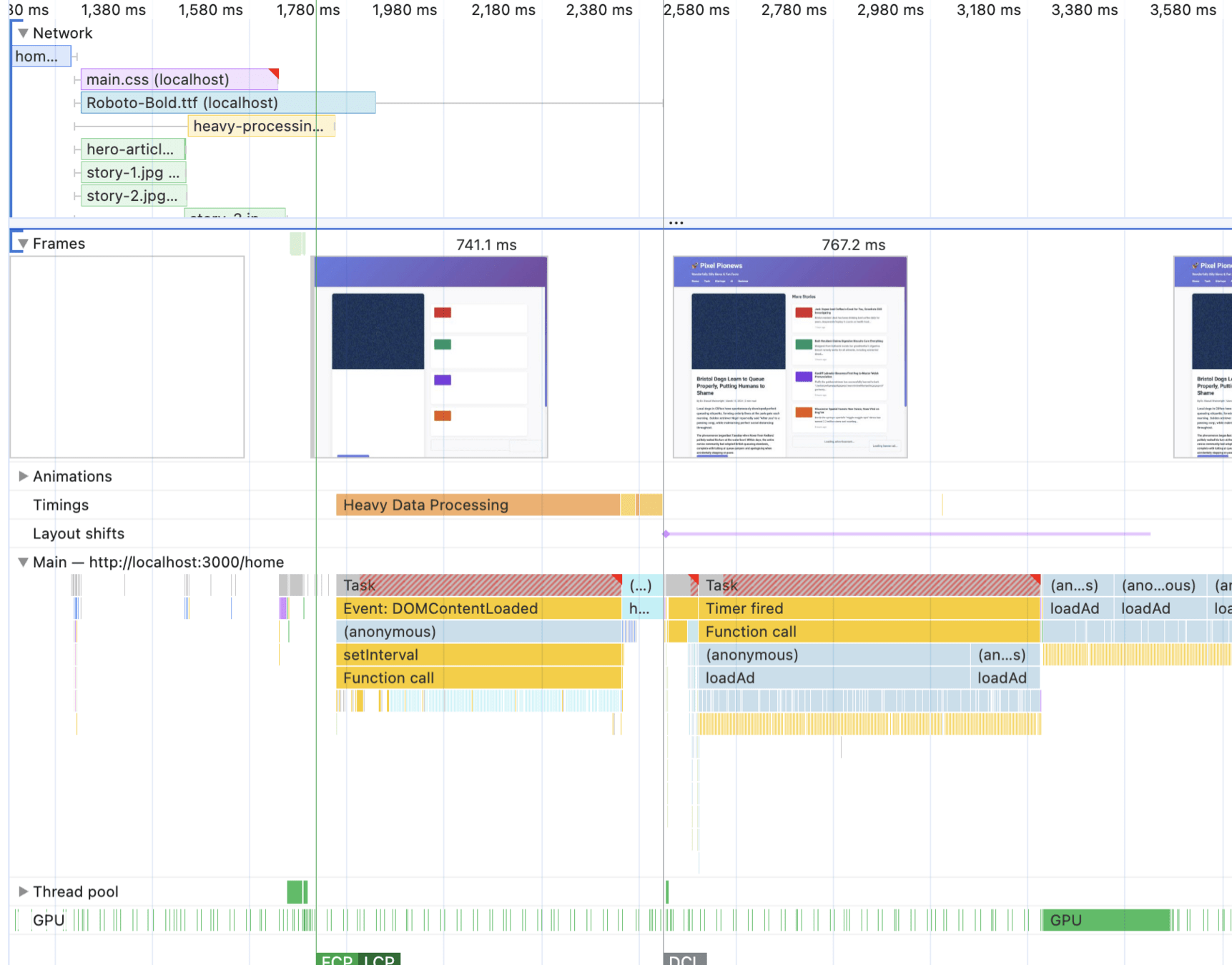Click the long green GPU task bar

(x=1105, y=920)
